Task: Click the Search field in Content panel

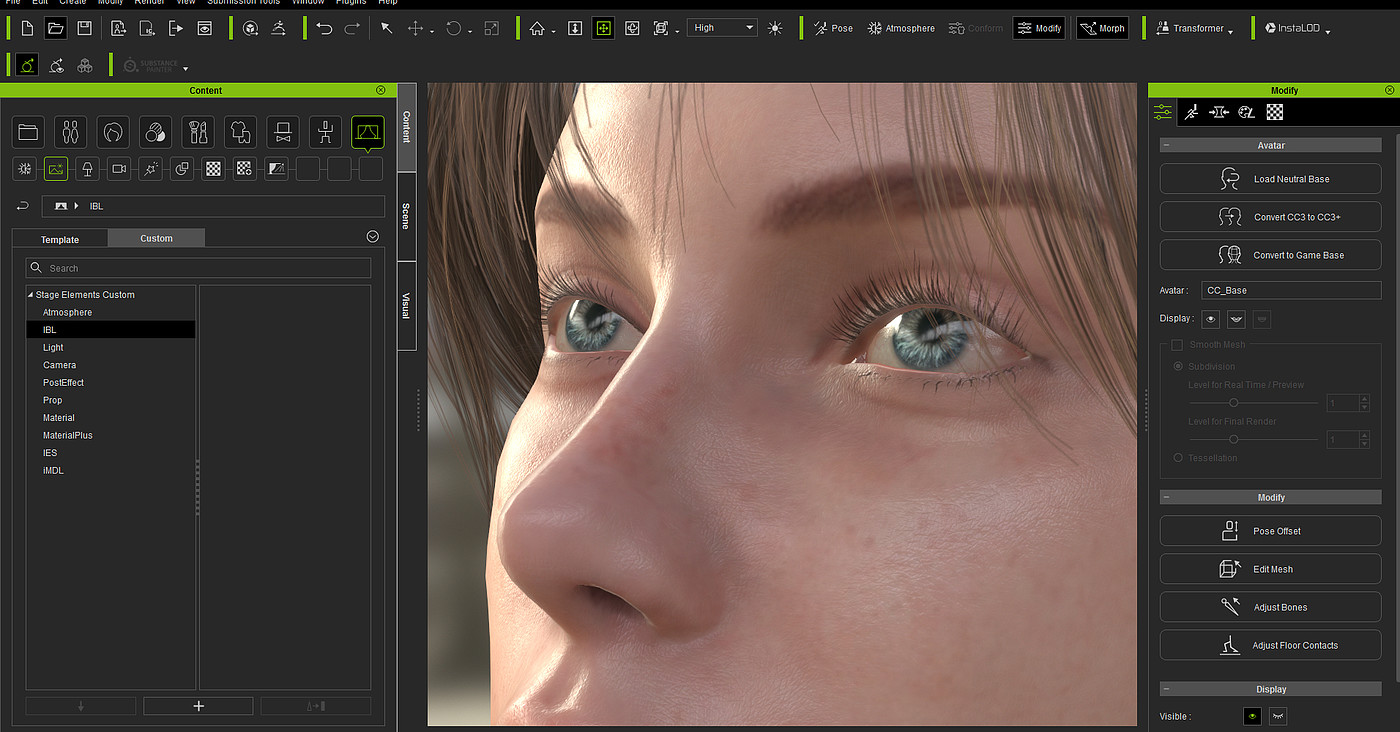Action: pos(198,268)
